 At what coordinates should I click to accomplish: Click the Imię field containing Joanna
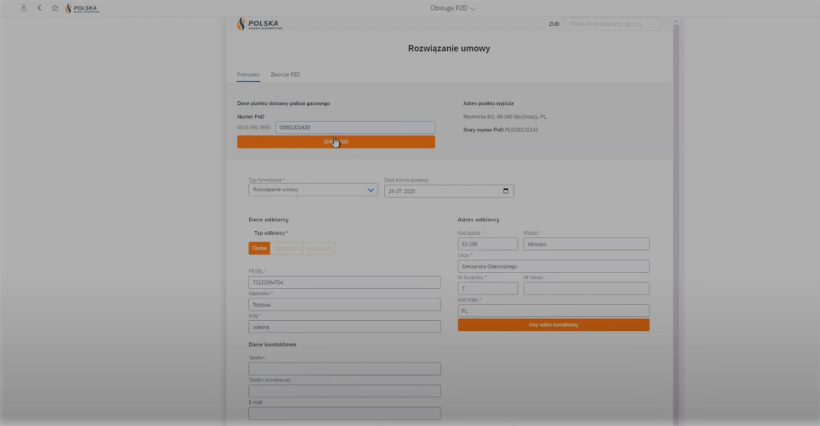pos(344,327)
